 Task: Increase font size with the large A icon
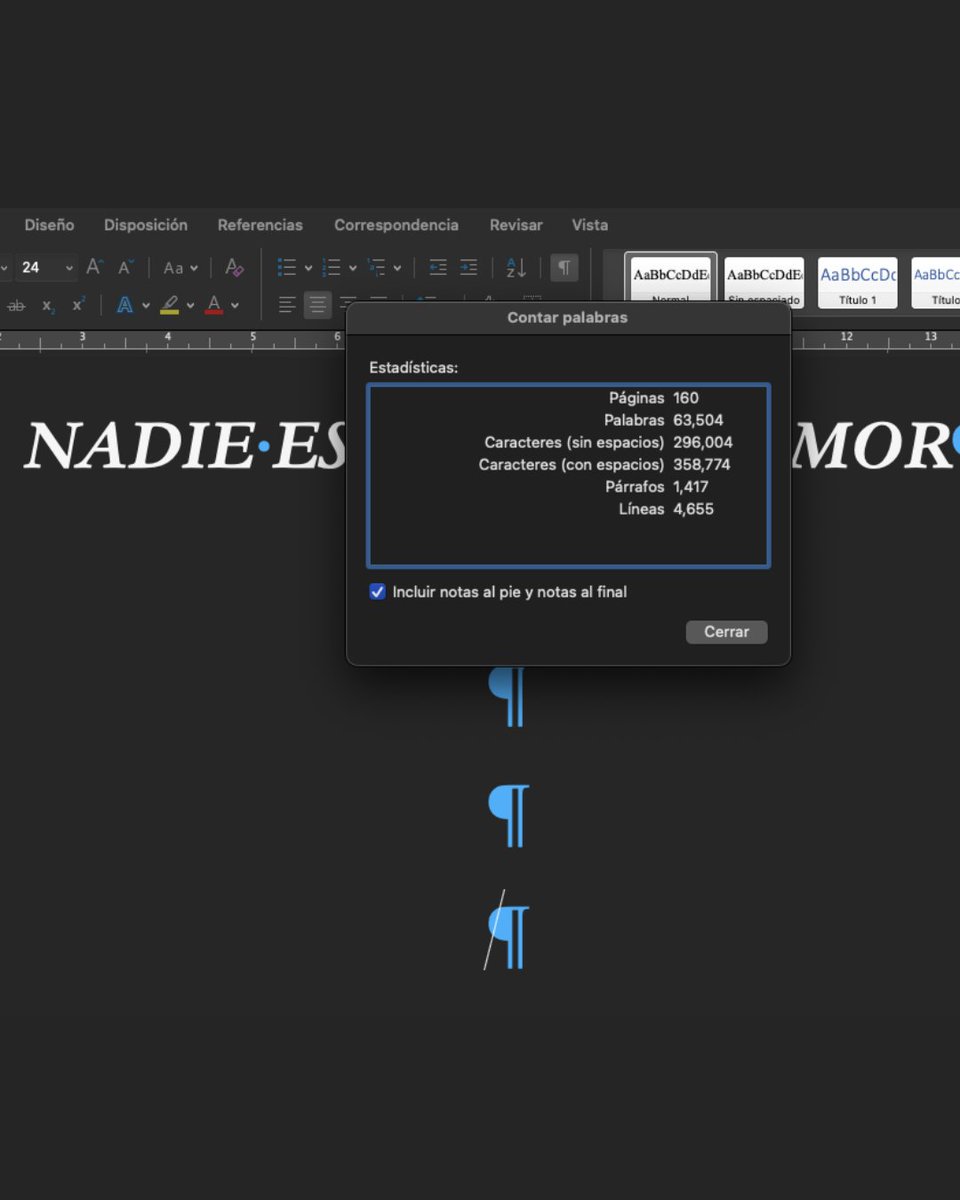click(95, 267)
